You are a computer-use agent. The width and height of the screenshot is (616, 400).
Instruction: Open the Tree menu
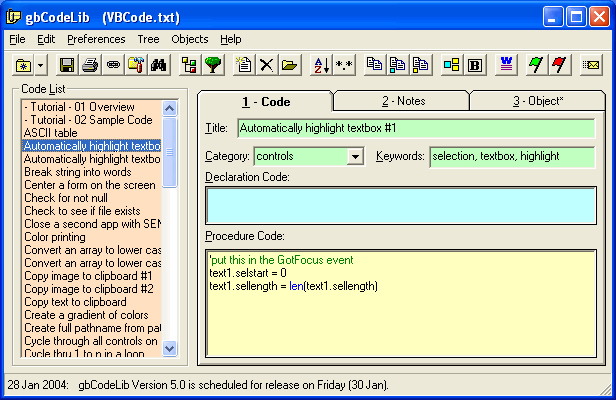click(148, 39)
